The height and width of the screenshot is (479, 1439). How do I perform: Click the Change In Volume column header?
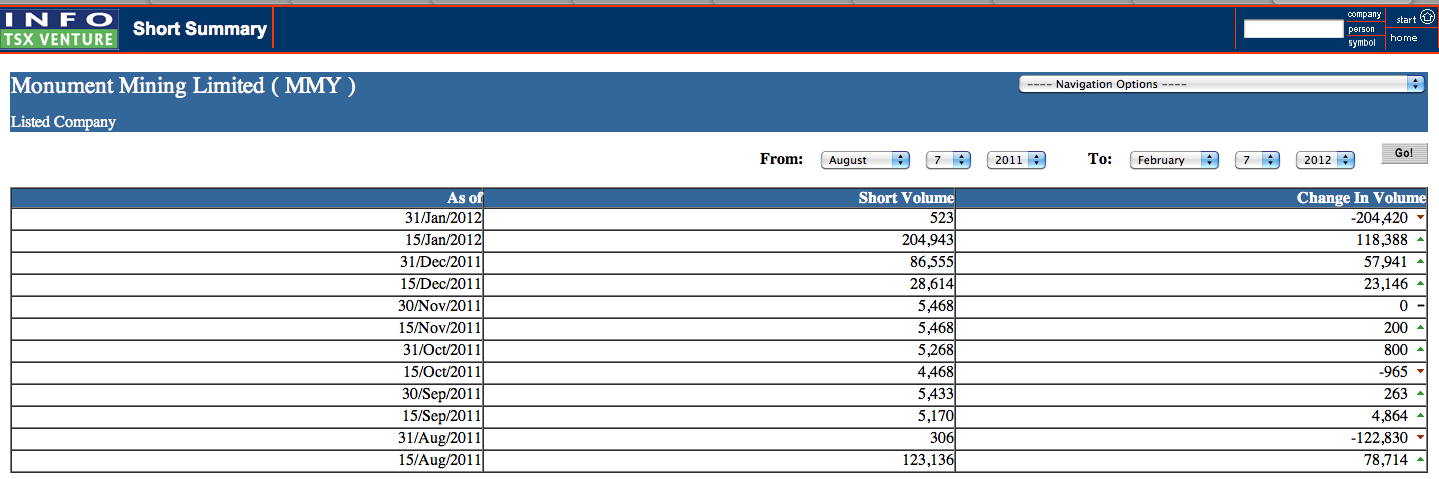(x=1192, y=198)
